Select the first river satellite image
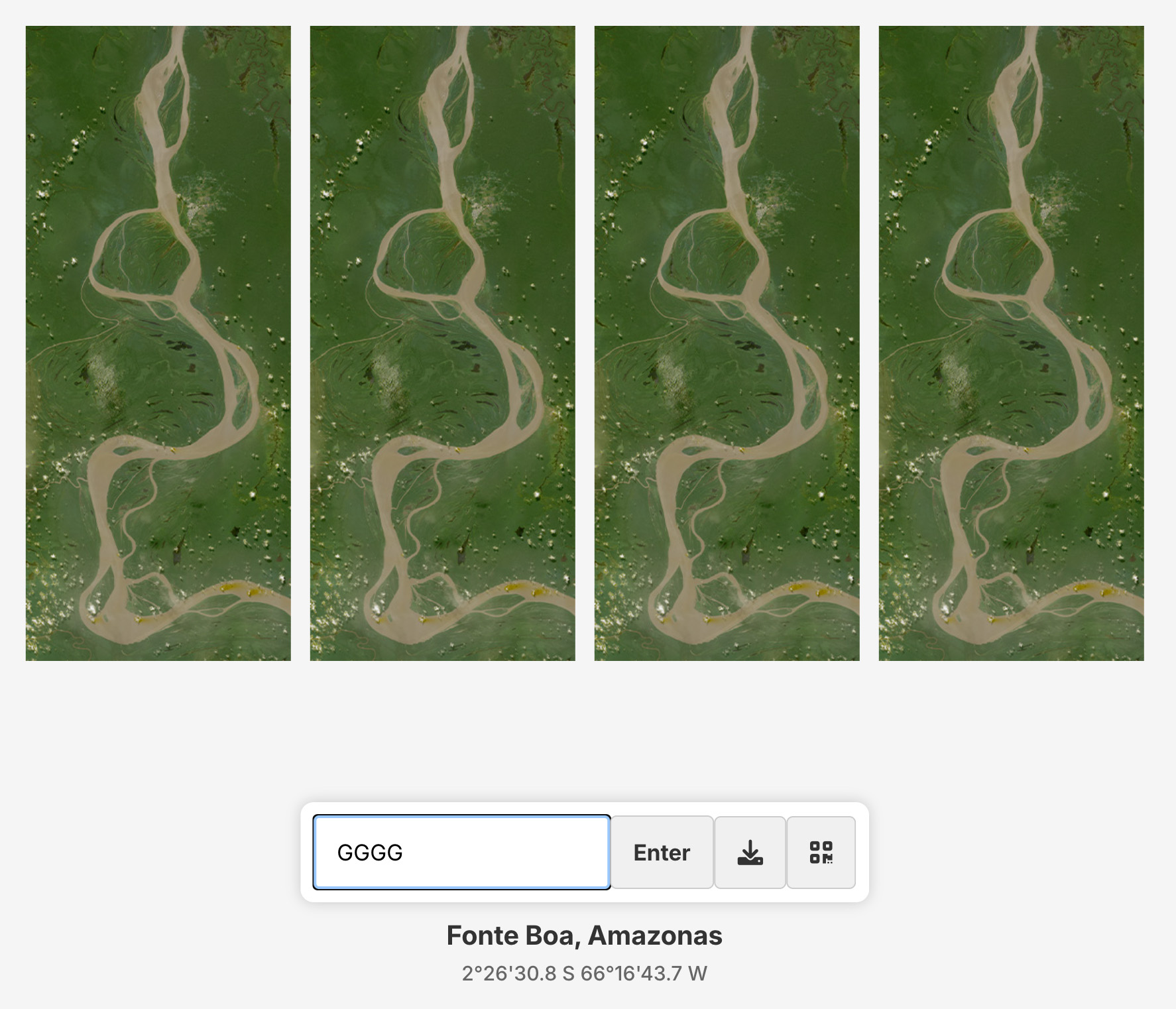 [158, 343]
